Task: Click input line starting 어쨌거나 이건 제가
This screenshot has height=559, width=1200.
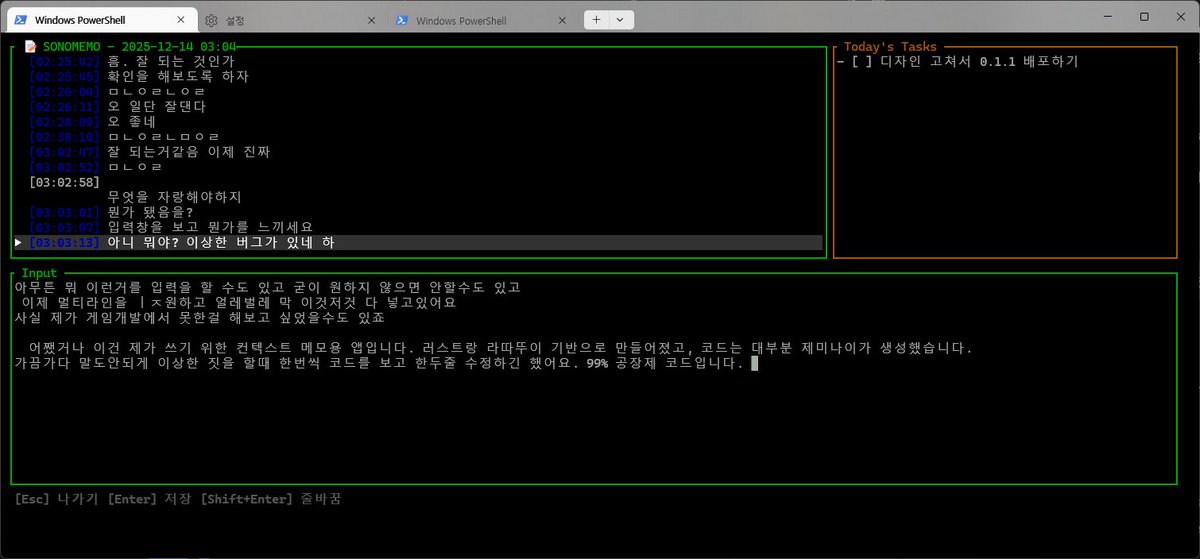Action: [x=500, y=348]
